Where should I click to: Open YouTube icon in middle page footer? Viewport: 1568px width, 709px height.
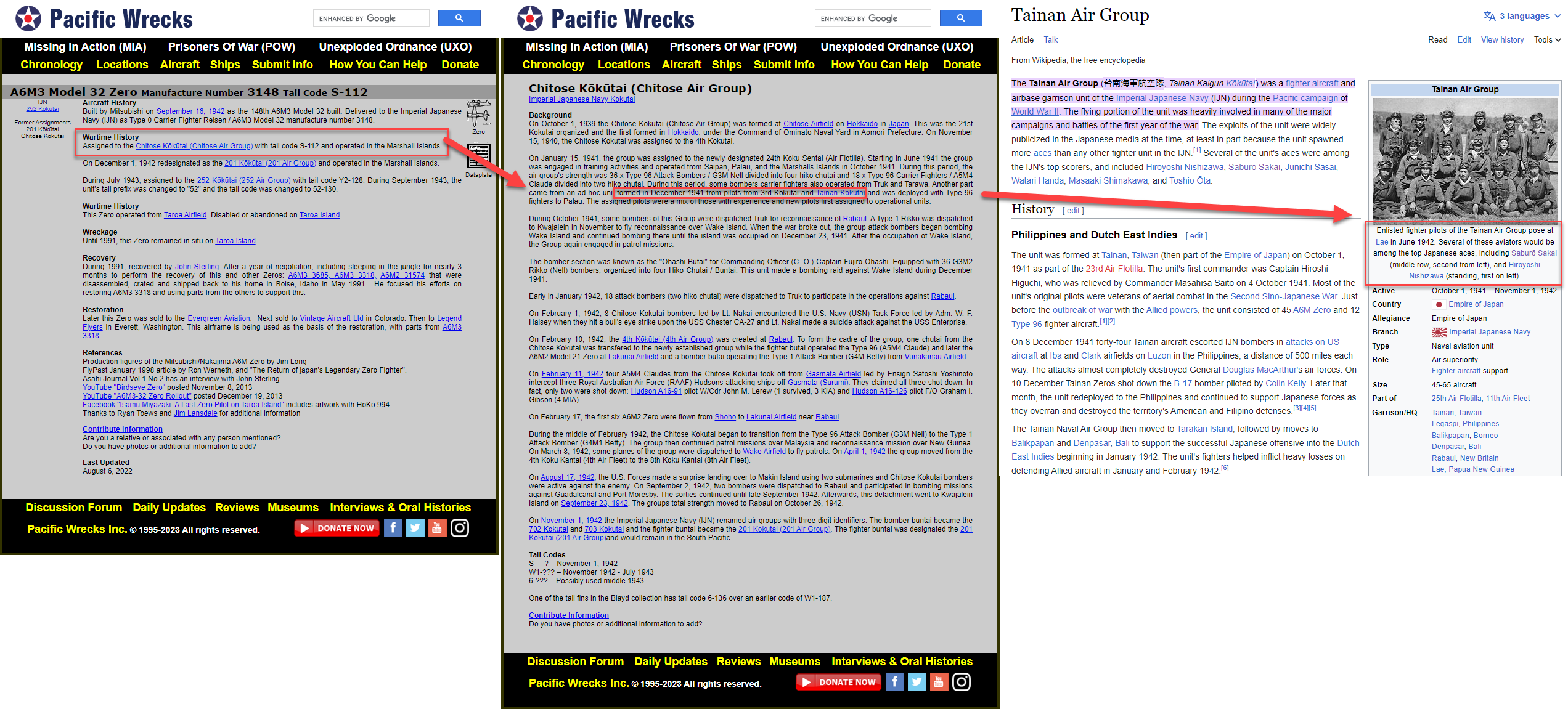(x=939, y=682)
